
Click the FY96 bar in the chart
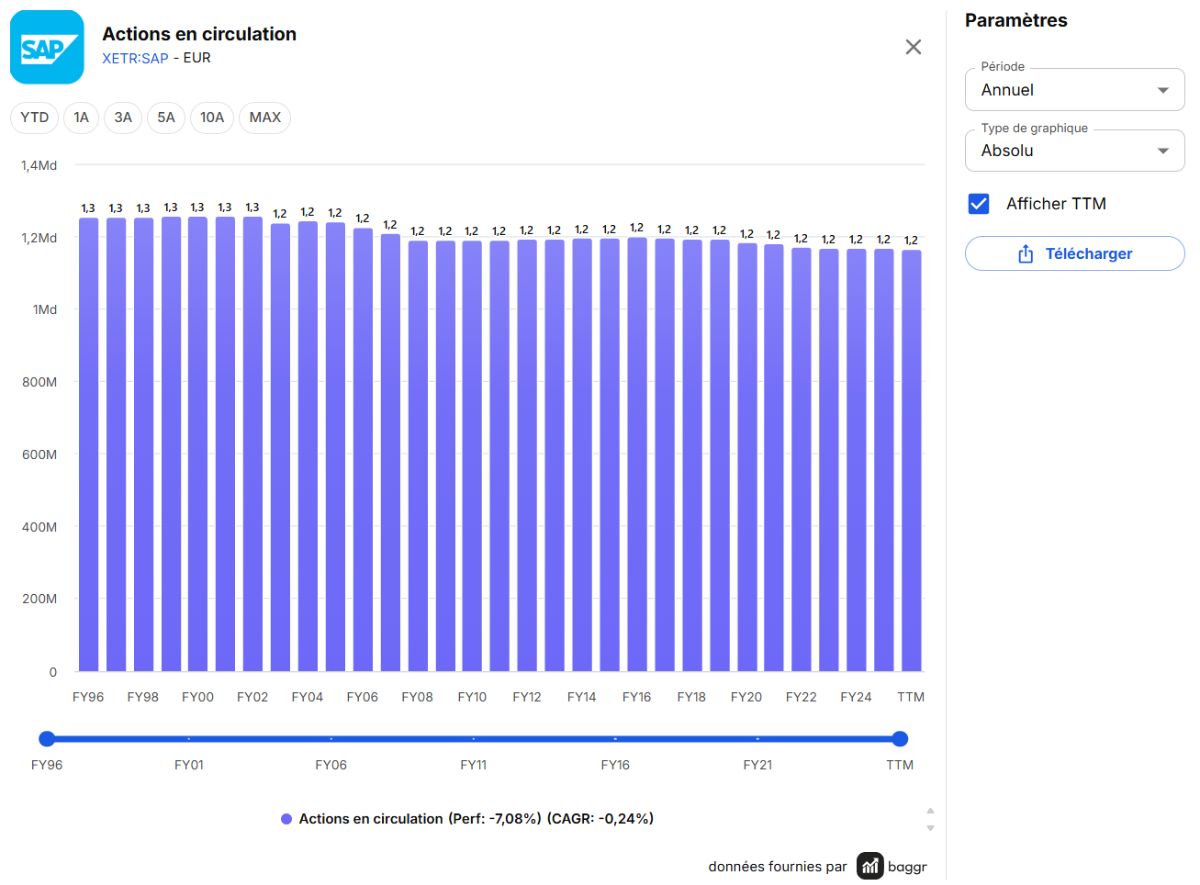(89, 445)
